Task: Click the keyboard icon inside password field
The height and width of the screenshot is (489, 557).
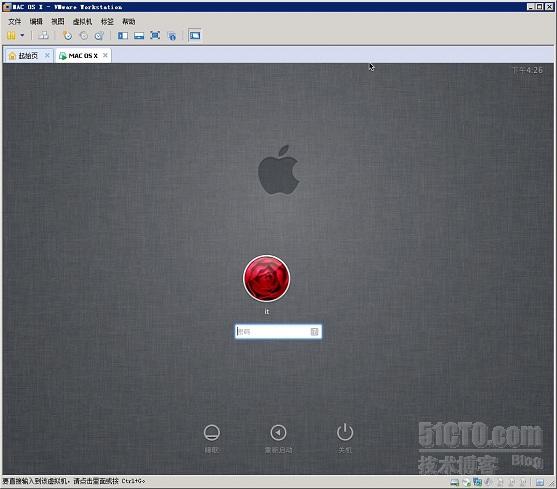Action: pos(314,332)
